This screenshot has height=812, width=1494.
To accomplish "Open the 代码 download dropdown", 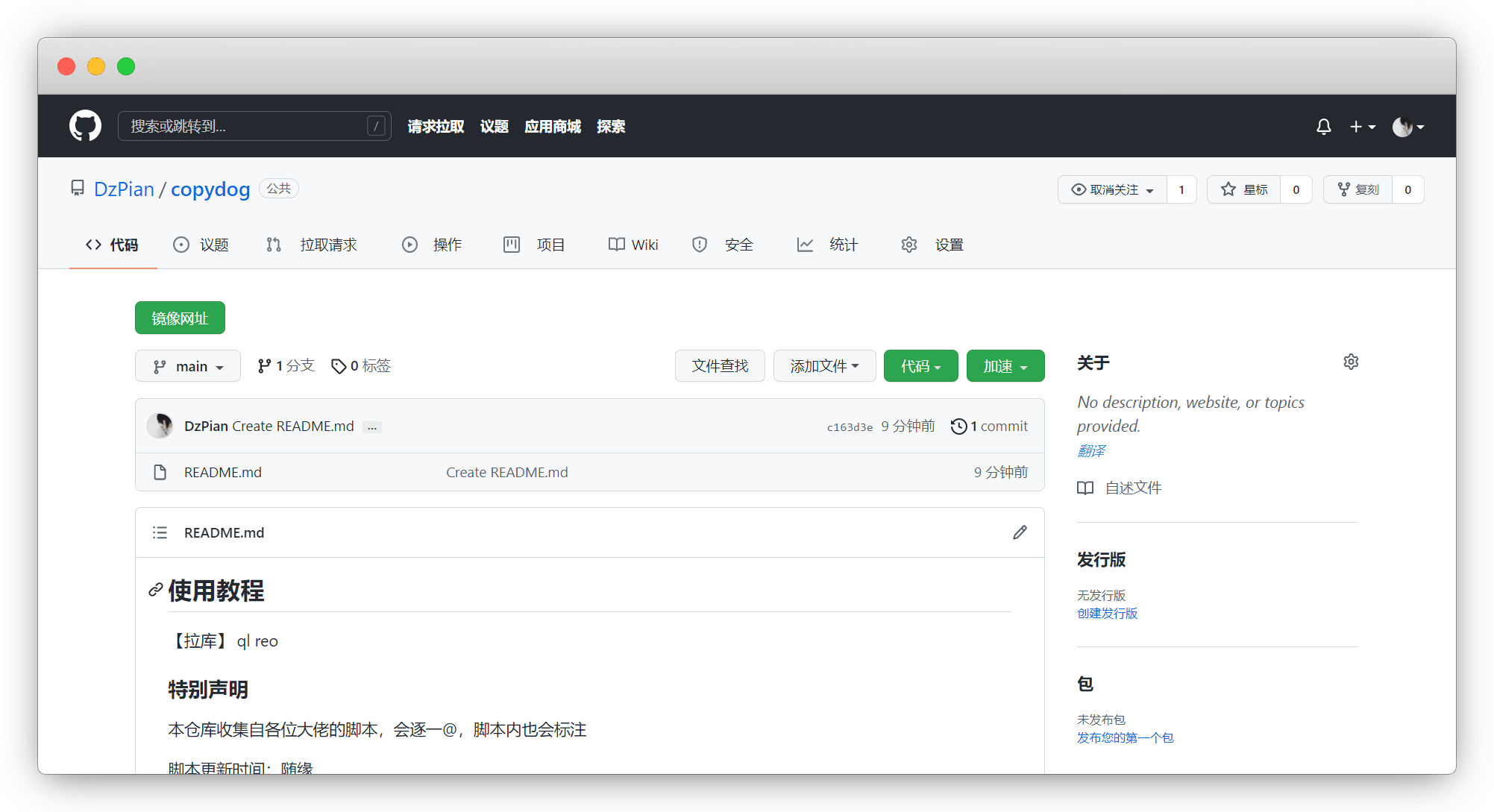I will (x=920, y=365).
